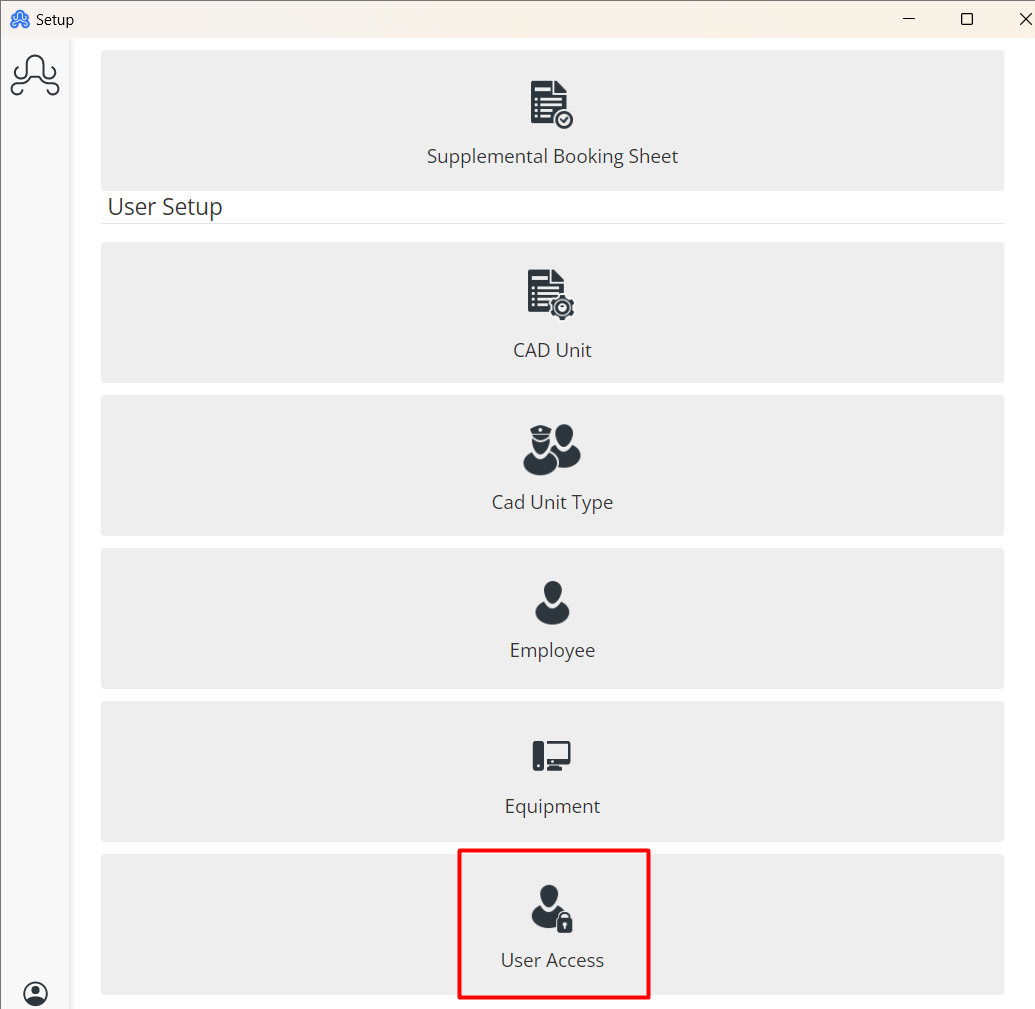The width and height of the screenshot is (1035, 1009).
Task: Select the Equipment device icon
Action: point(552,755)
